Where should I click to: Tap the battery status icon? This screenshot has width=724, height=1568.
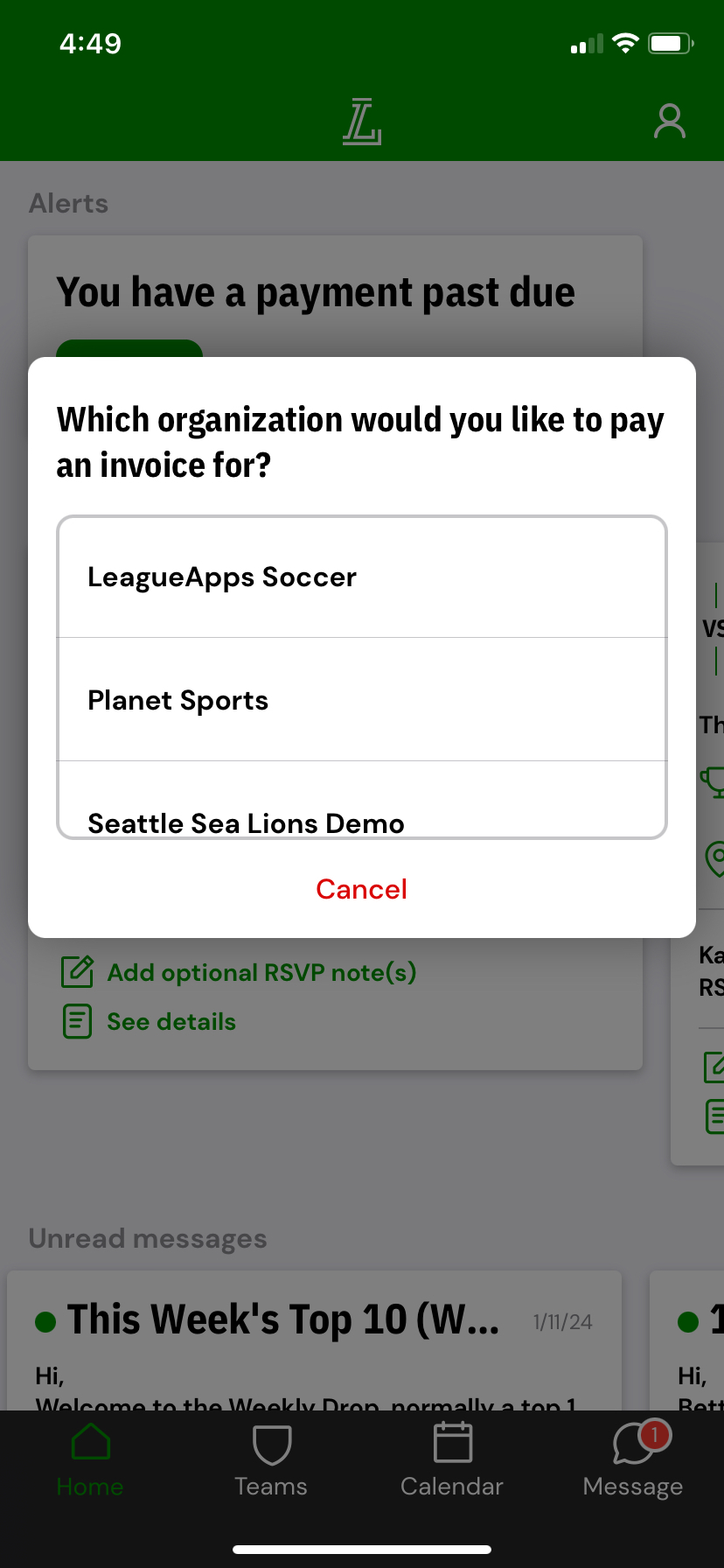coord(671,43)
